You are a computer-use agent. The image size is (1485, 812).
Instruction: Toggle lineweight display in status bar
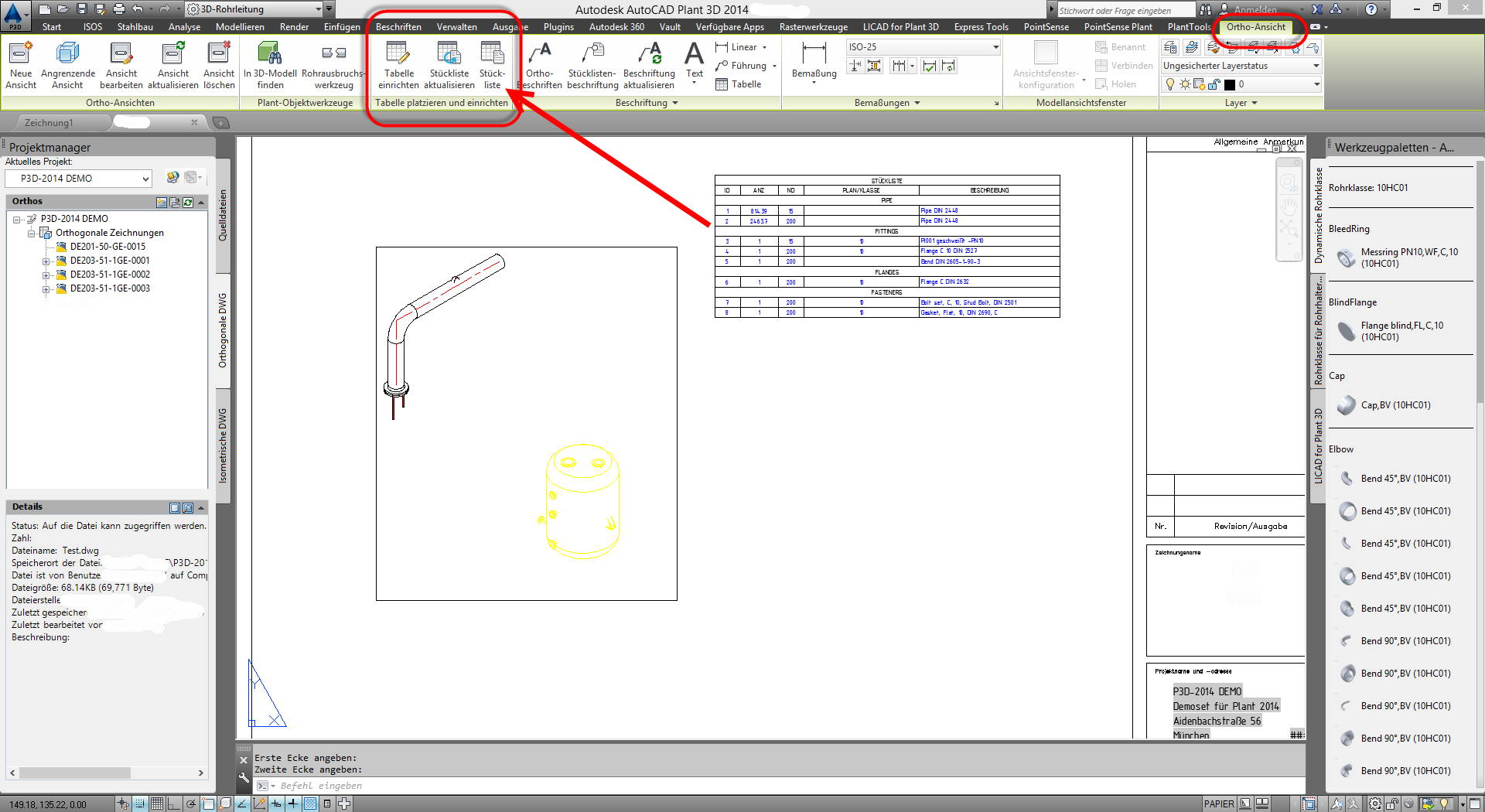(x=293, y=803)
